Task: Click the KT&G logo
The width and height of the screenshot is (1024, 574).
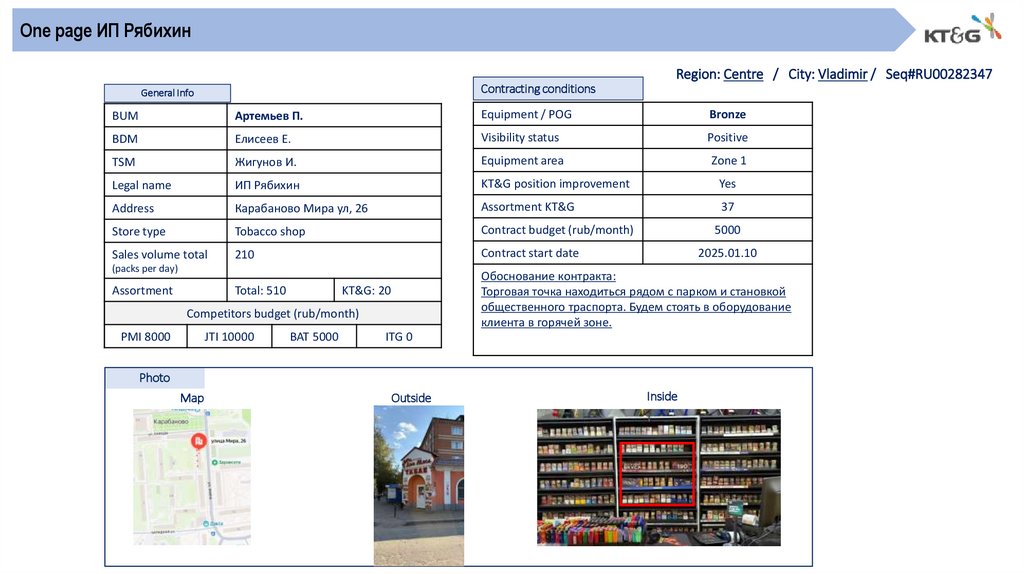Action: [962, 29]
